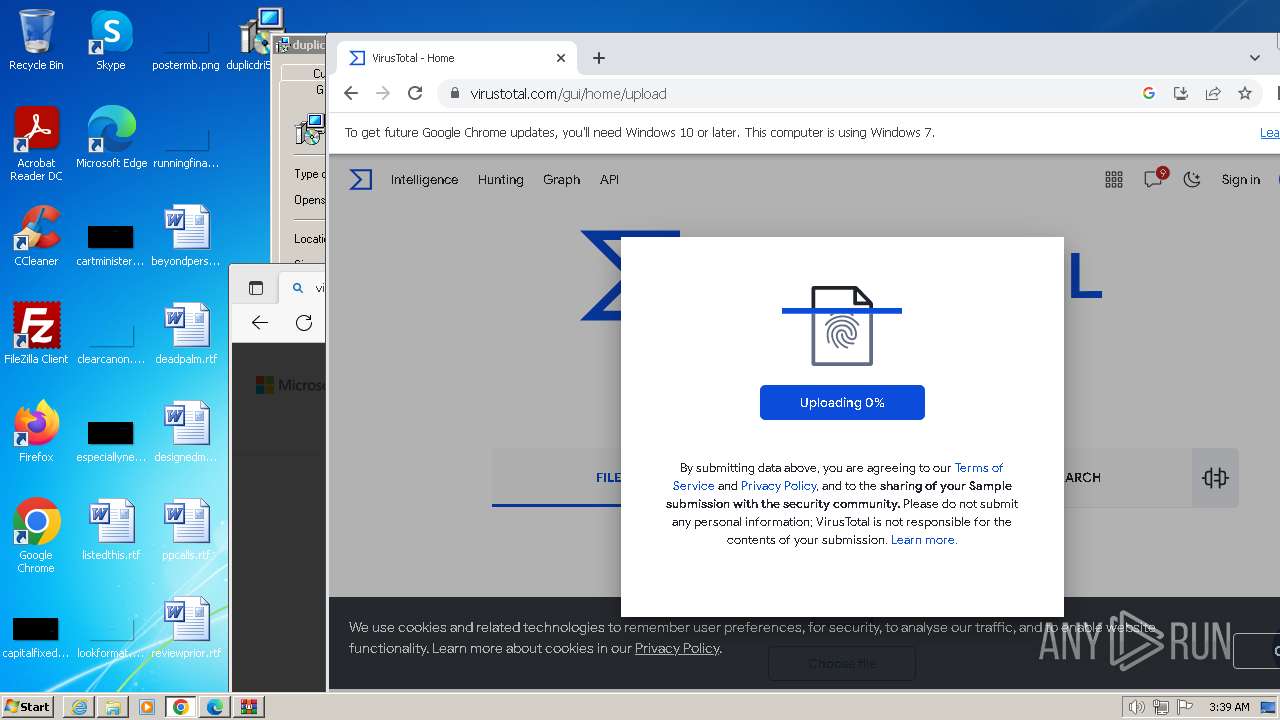Click the Windows Start button
Viewport: 1280px width, 720px height.
(27, 707)
